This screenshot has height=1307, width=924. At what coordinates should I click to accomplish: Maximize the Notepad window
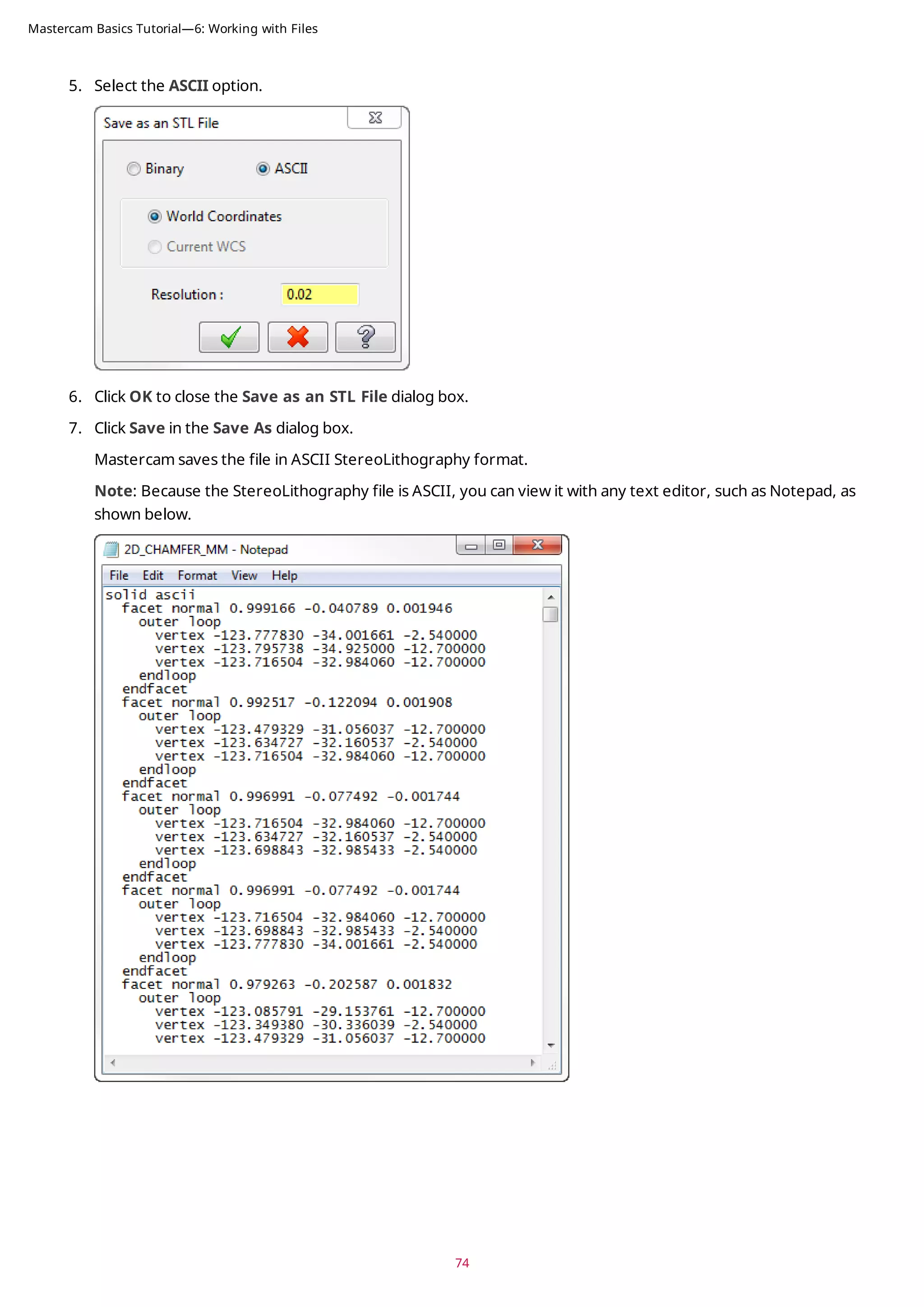click(499, 545)
